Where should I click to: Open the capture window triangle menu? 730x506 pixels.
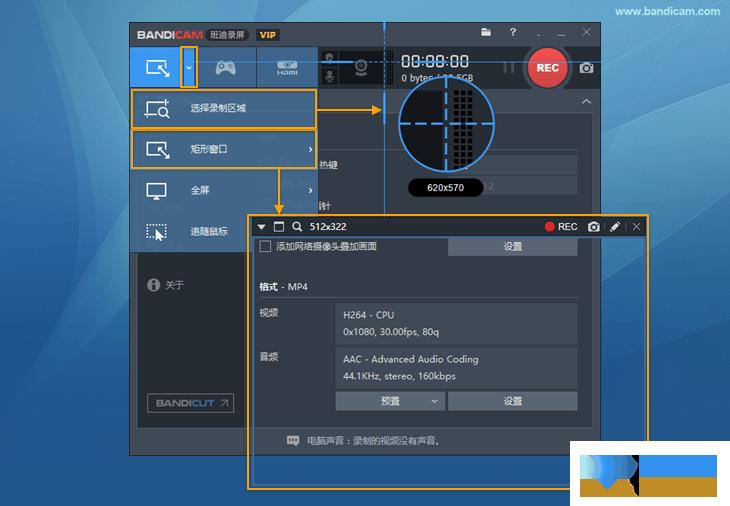(x=262, y=227)
